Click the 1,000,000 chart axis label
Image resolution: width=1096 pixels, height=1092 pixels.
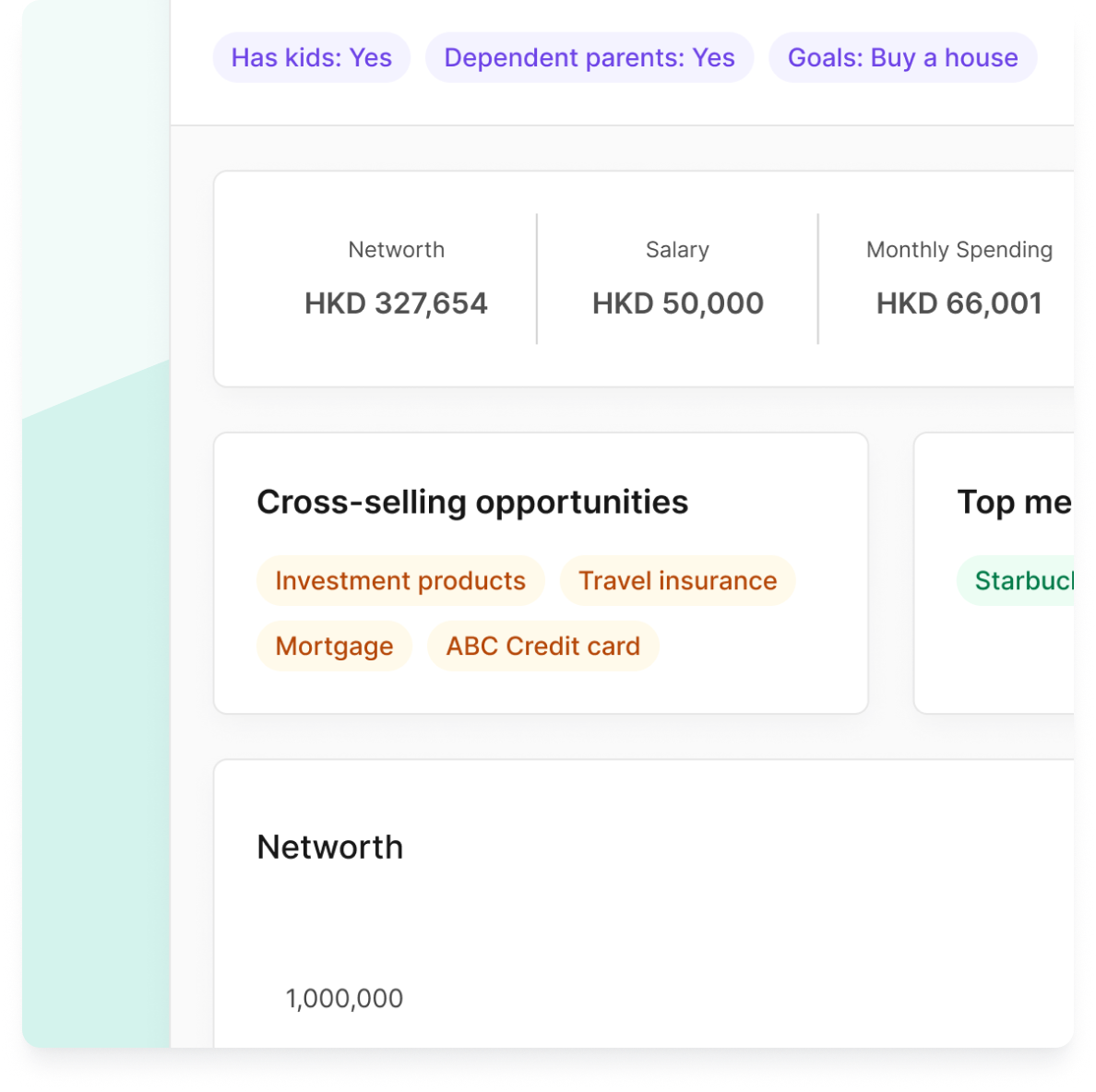[x=344, y=999]
